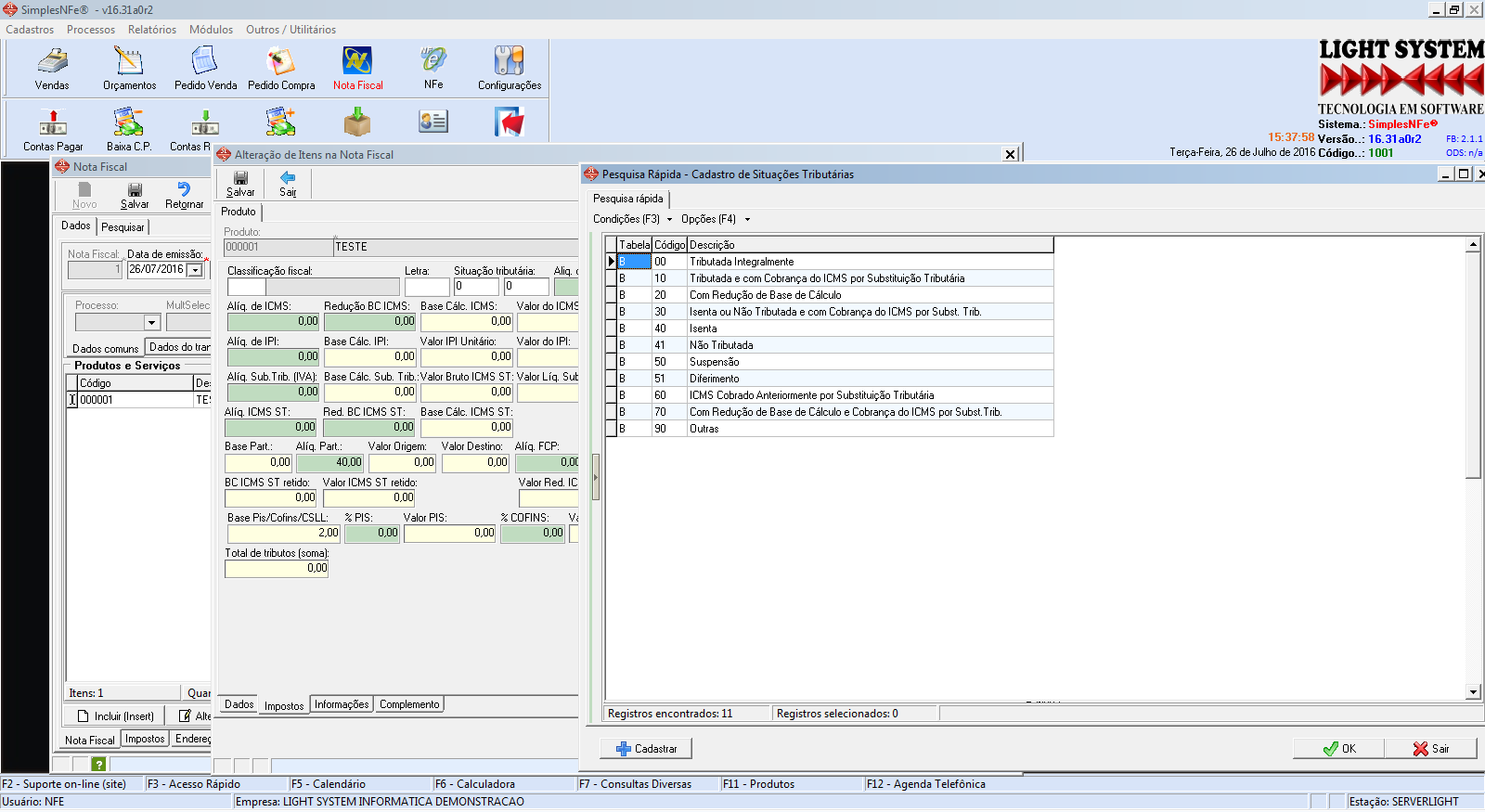
Task: Click Sair arrow in Alteração de Itens window
Action: tap(288, 183)
